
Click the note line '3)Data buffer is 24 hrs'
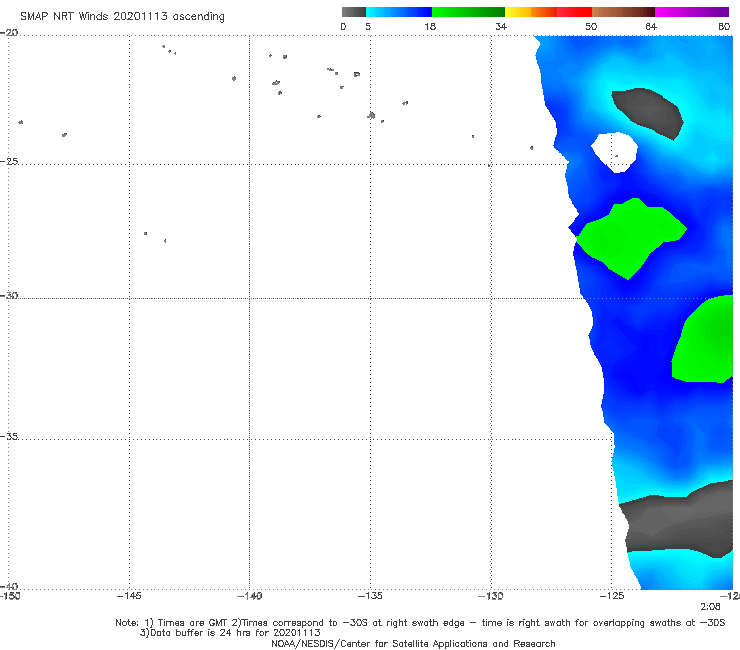[x=230, y=633]
